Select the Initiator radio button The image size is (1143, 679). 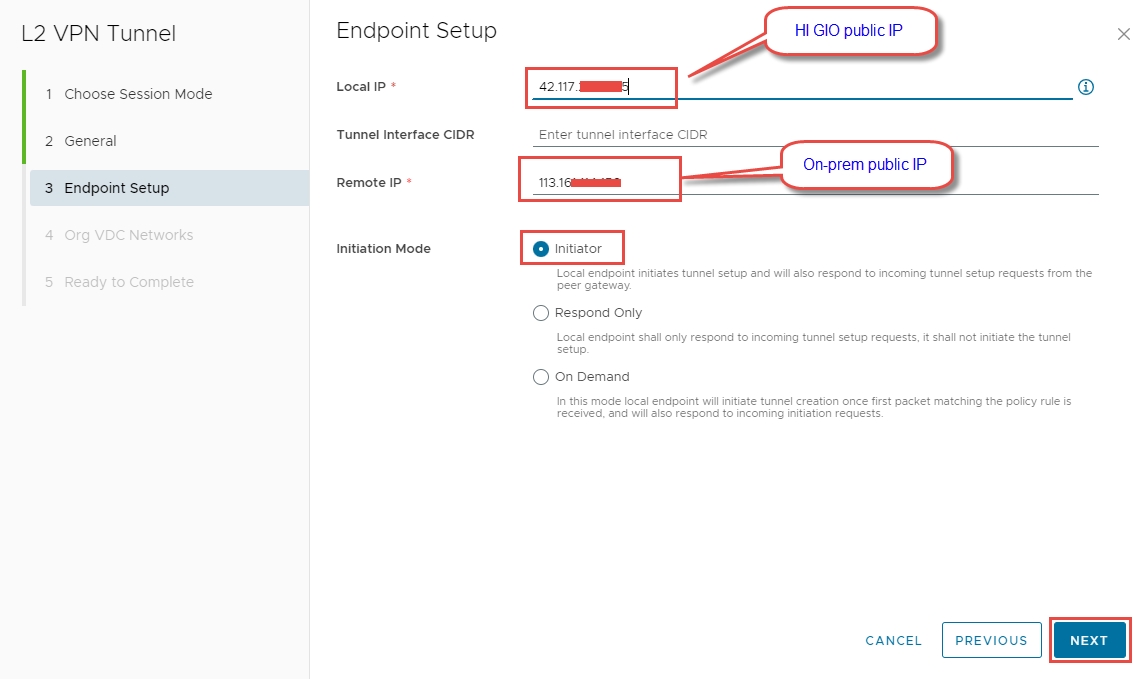(541, 249)
